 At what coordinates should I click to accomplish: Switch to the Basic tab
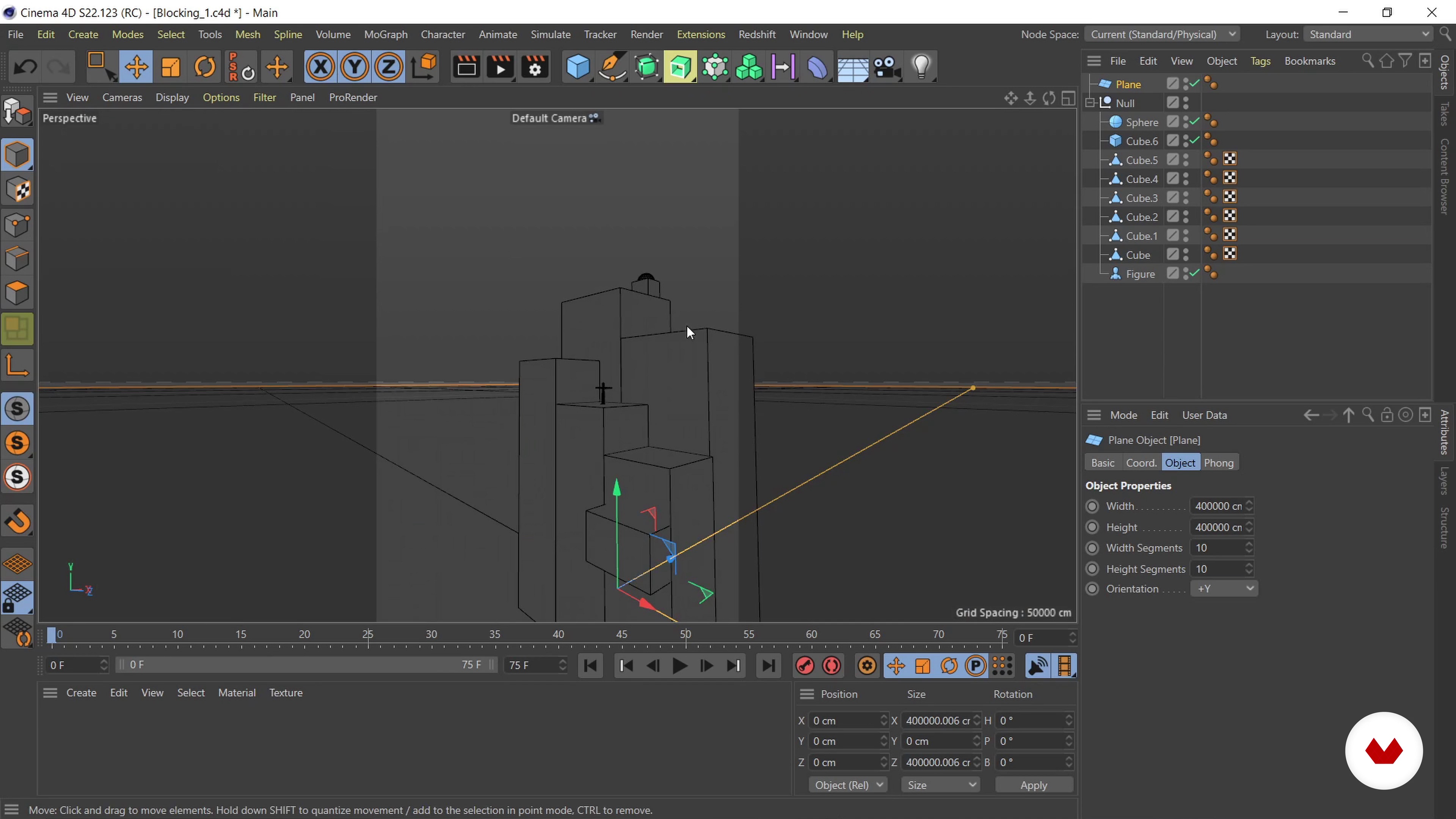tap(1103, 463)
